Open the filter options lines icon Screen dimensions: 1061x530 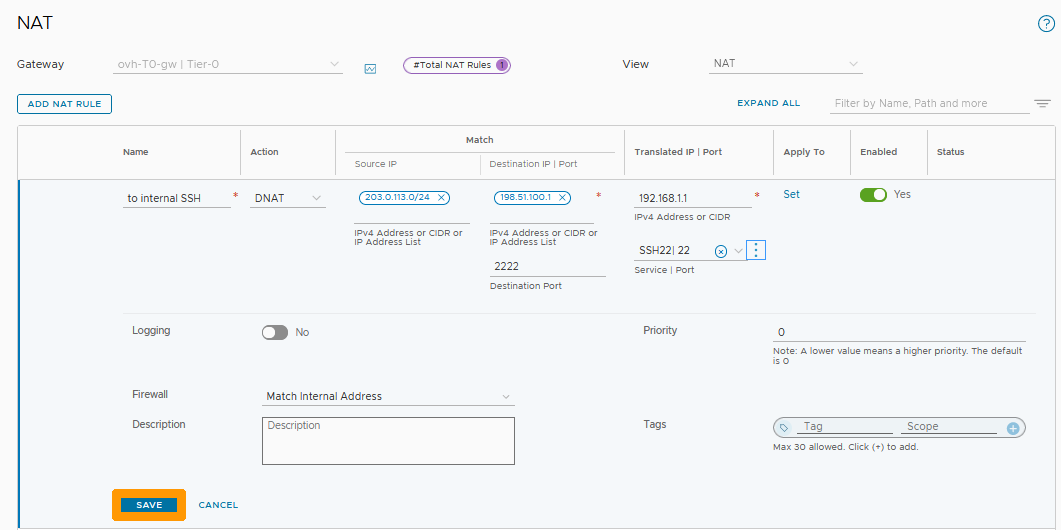pyautogui.click(x=1042, y=103)
